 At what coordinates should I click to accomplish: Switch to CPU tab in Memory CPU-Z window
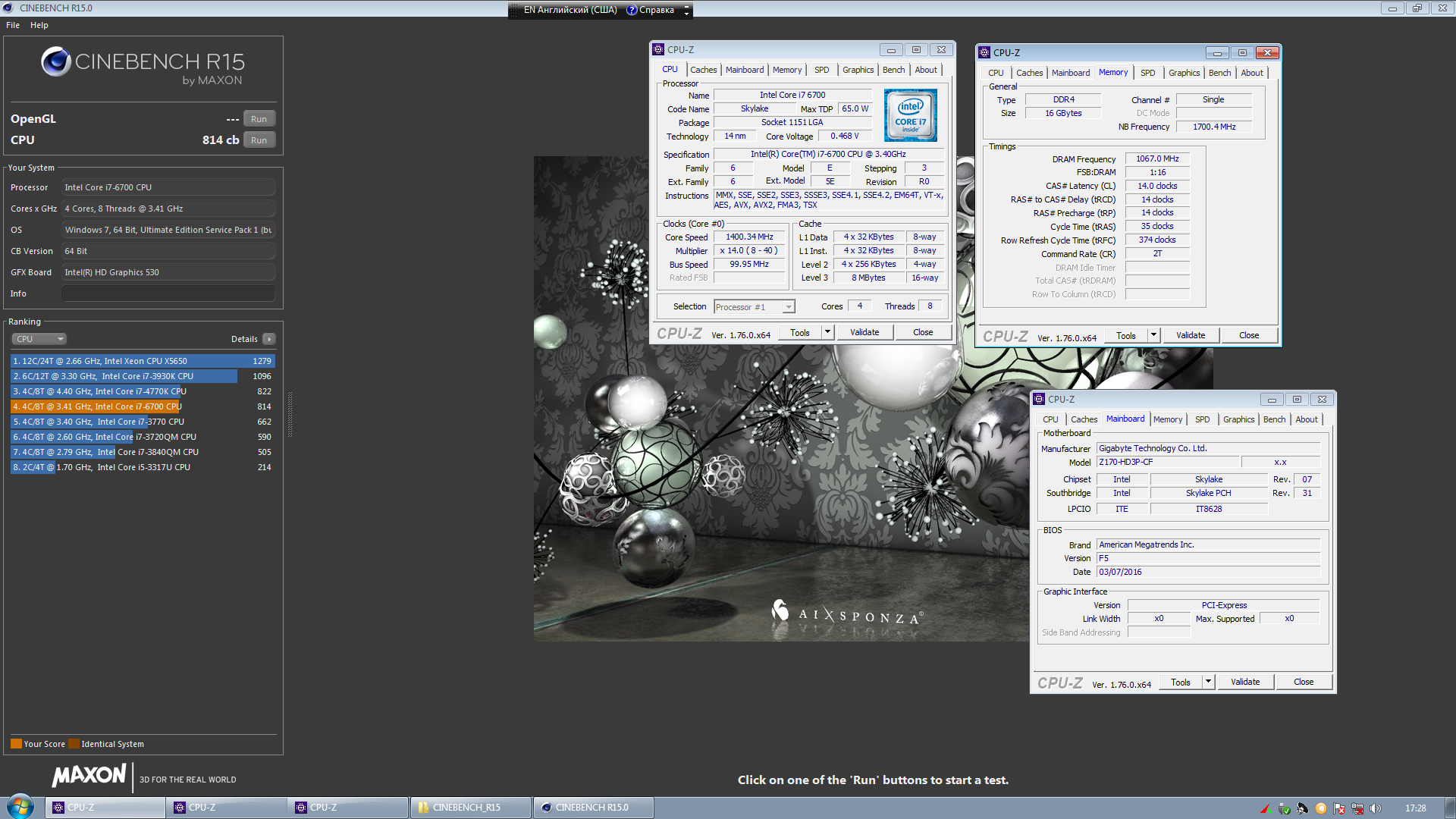(x=996, y=73)
